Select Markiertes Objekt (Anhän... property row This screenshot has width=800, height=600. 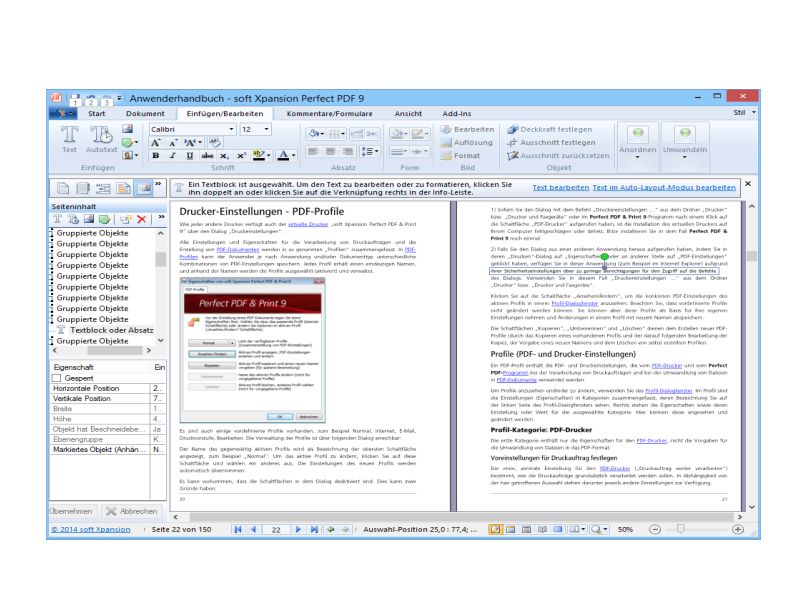coord(107,449)
